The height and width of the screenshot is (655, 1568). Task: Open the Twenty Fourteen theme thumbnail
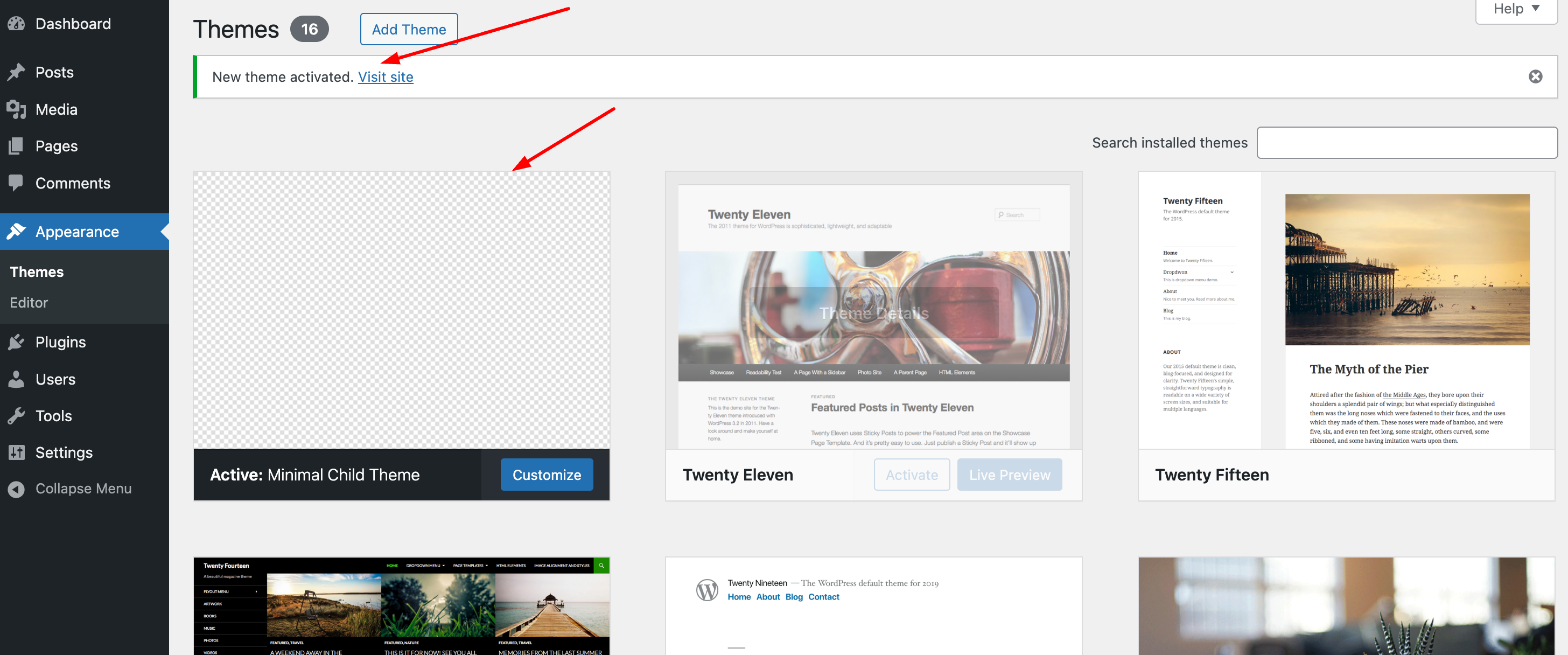tap(401, 607)
